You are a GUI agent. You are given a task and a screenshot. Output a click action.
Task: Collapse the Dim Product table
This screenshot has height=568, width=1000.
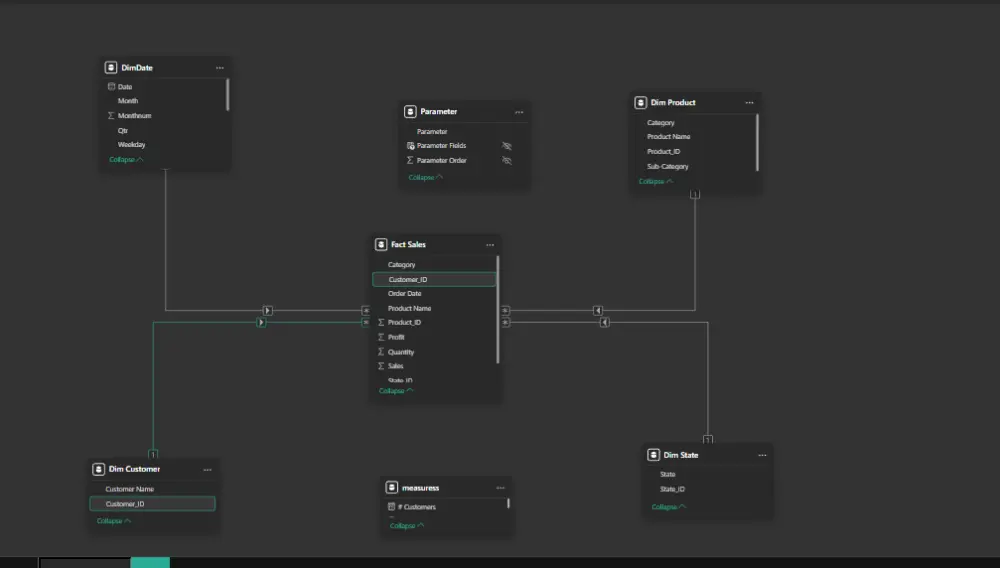tap(656, 182)
